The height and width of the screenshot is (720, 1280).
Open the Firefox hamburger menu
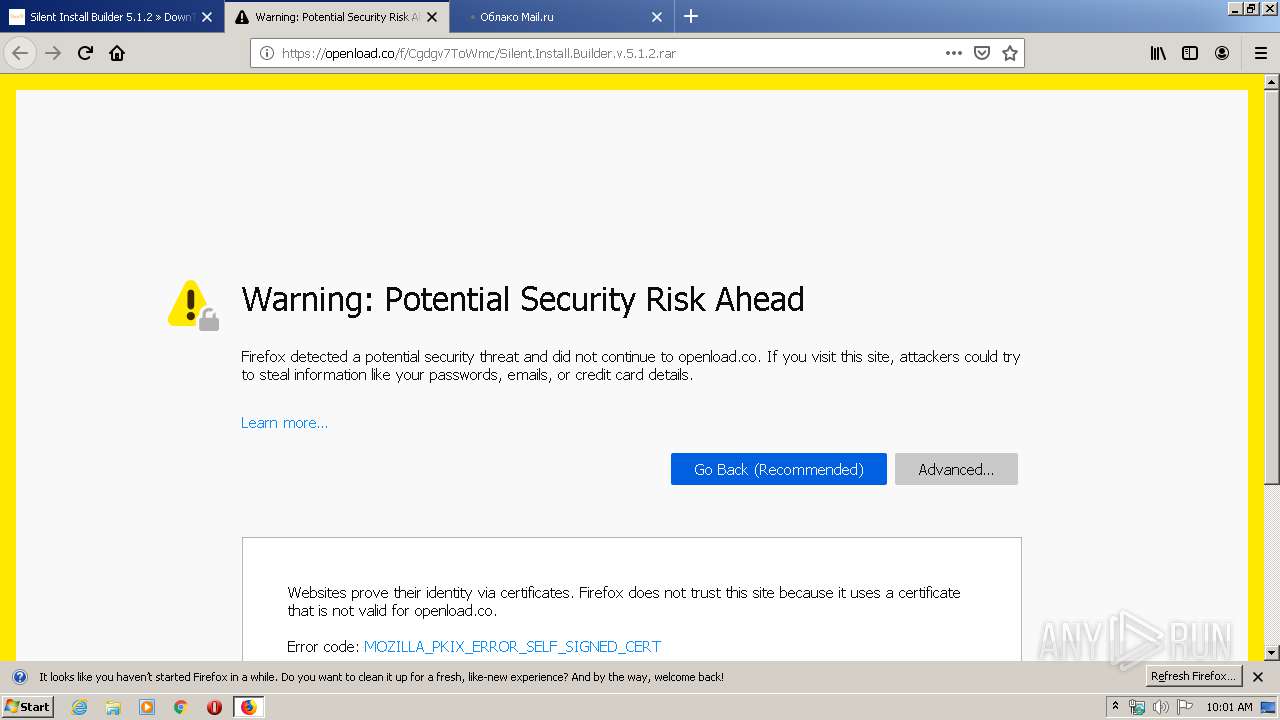point(1260,53)
